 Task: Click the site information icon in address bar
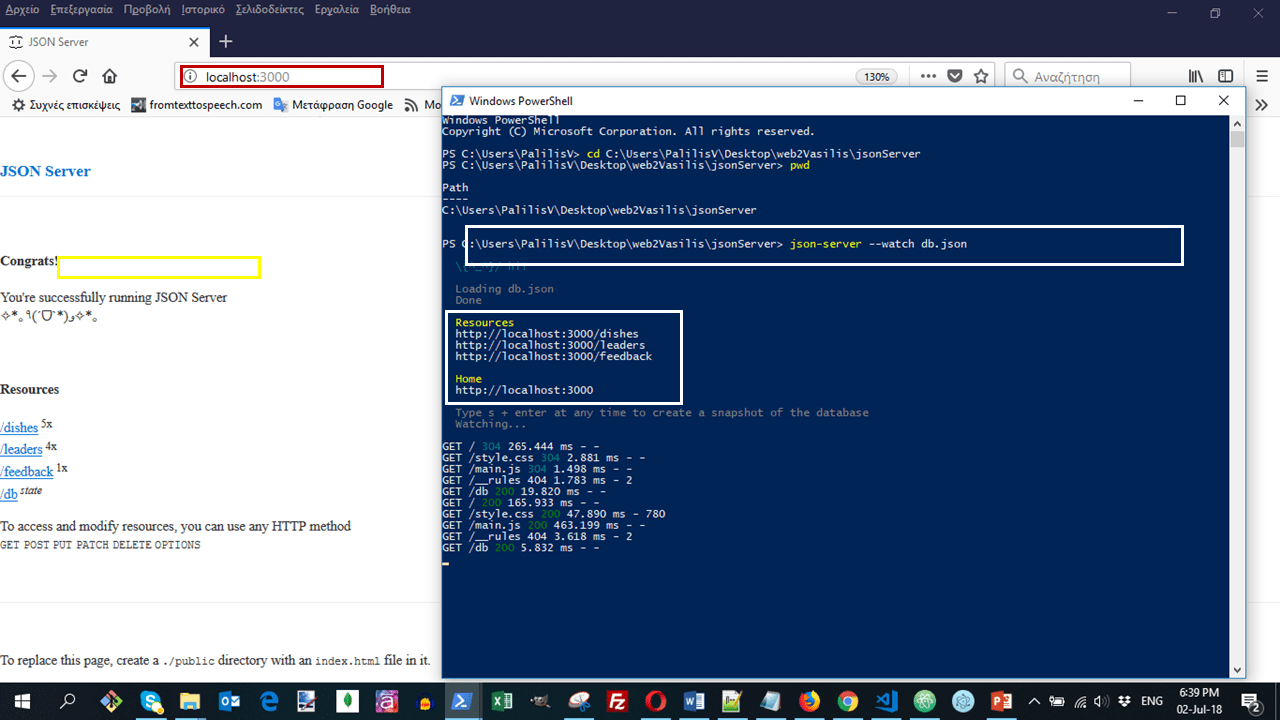(x=191, y=76)
